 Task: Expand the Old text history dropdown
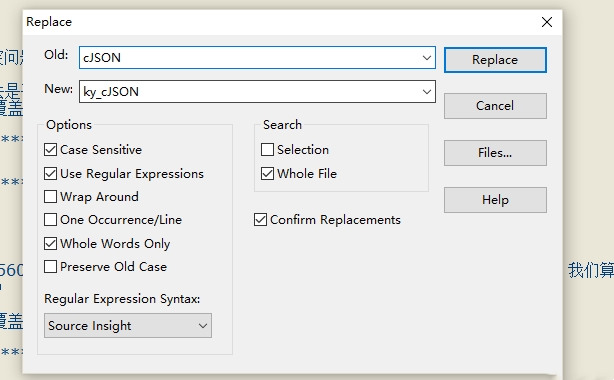coord(427,58)
